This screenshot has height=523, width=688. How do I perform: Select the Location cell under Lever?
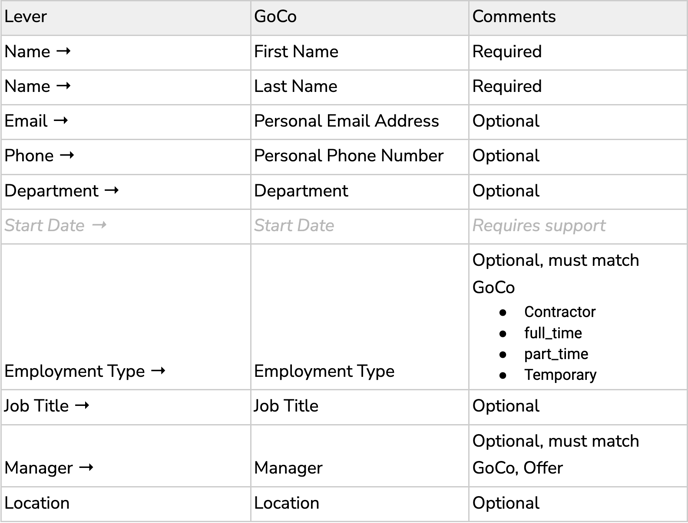(x=125, y=504)
